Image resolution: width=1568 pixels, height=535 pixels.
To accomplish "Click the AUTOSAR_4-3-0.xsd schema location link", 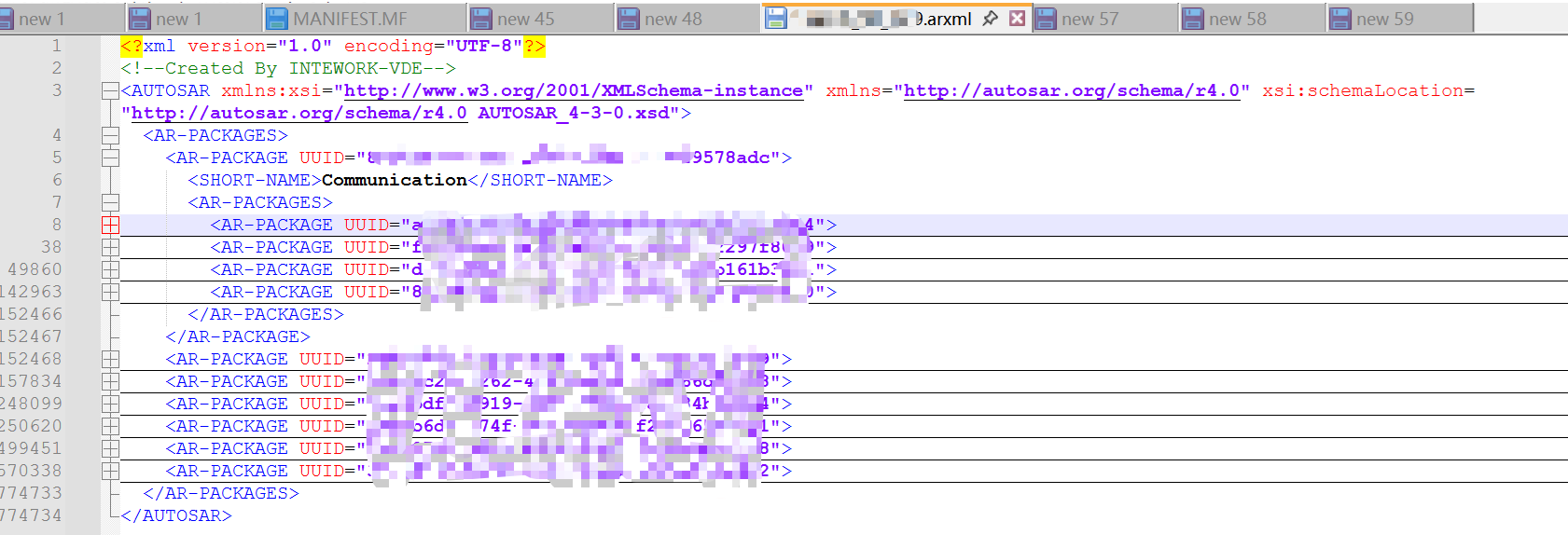I will (573, 113).
